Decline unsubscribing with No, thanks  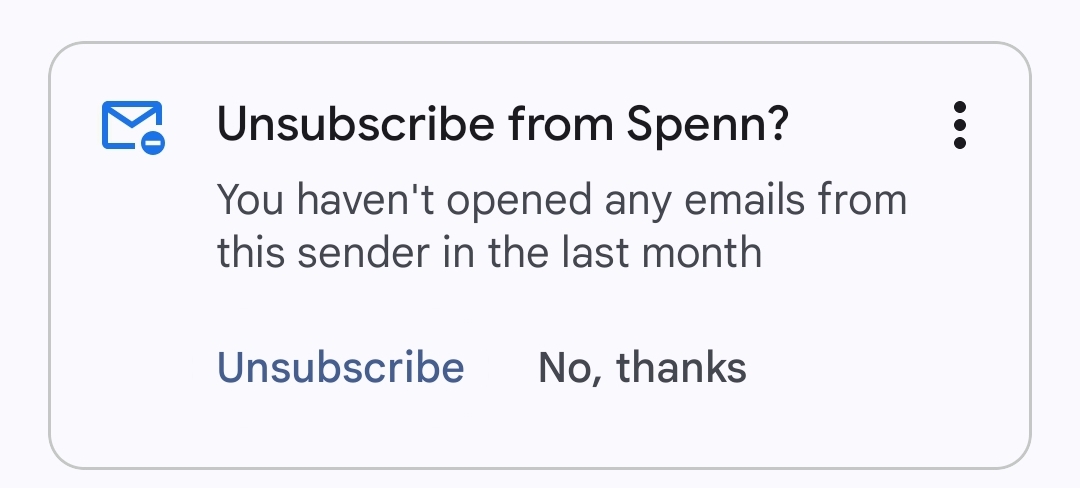[642, 368]
